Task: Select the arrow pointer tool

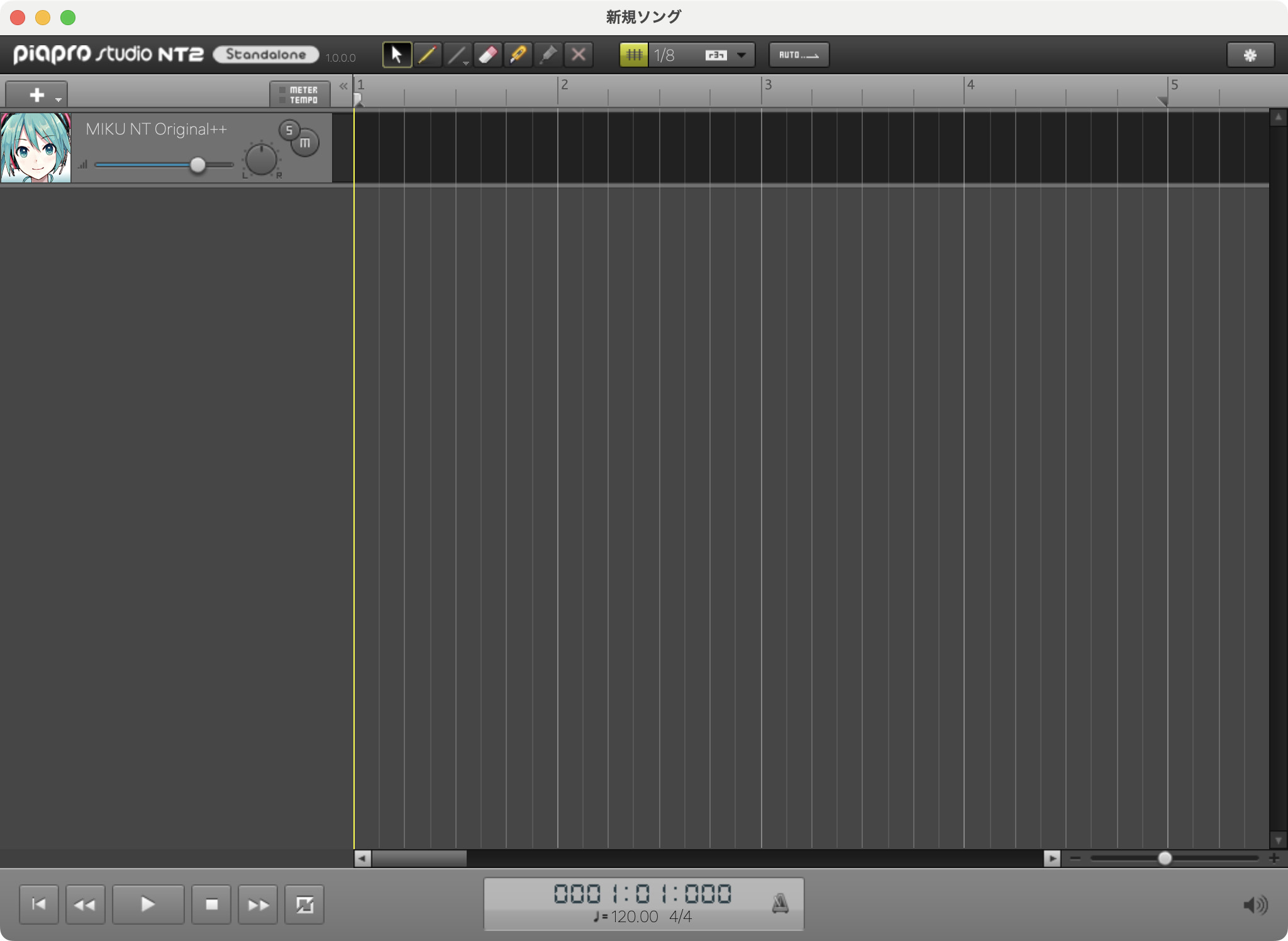Action: (x=397, y=55)
